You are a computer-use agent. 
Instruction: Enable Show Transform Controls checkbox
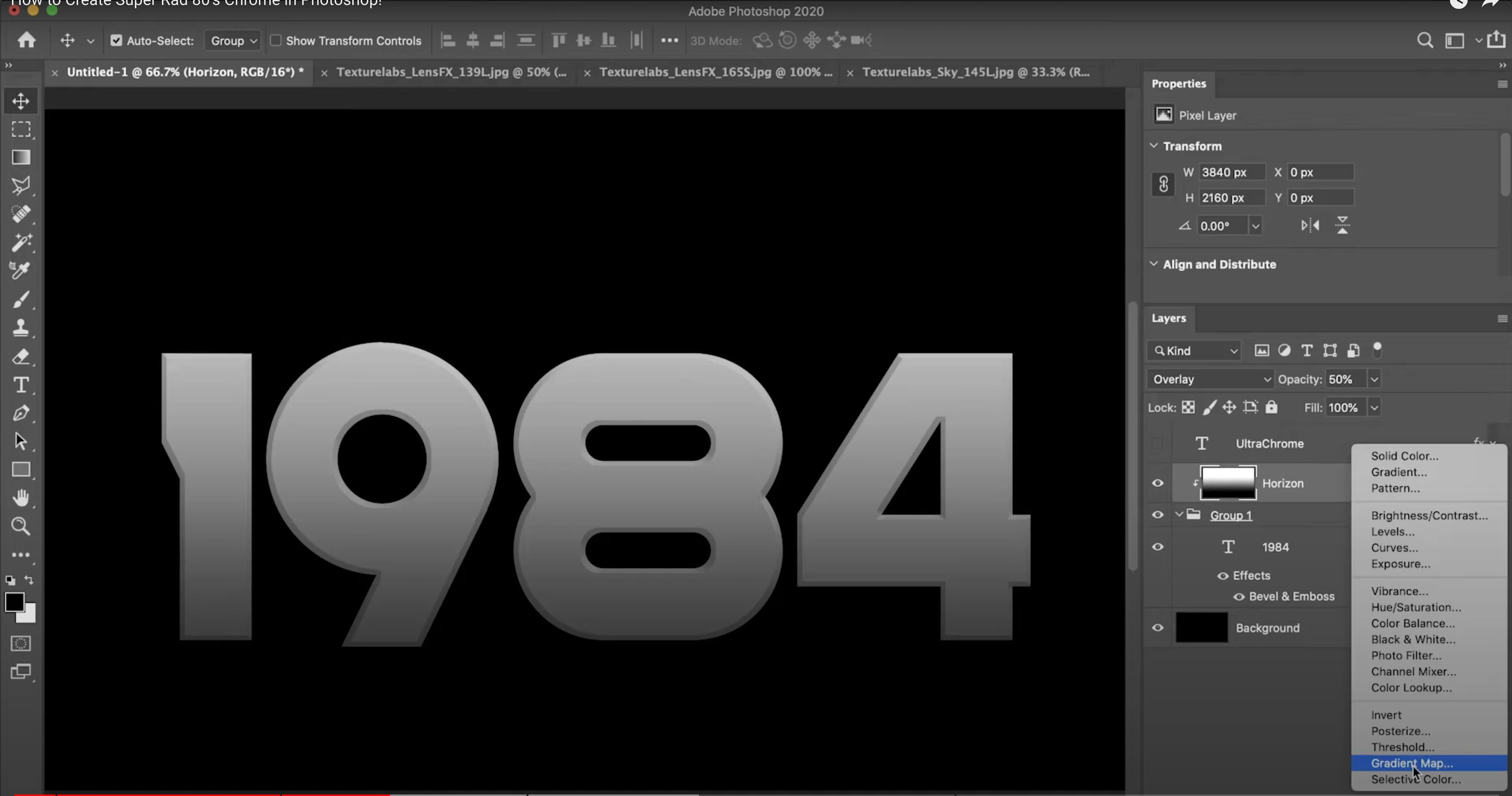[275, 40]
